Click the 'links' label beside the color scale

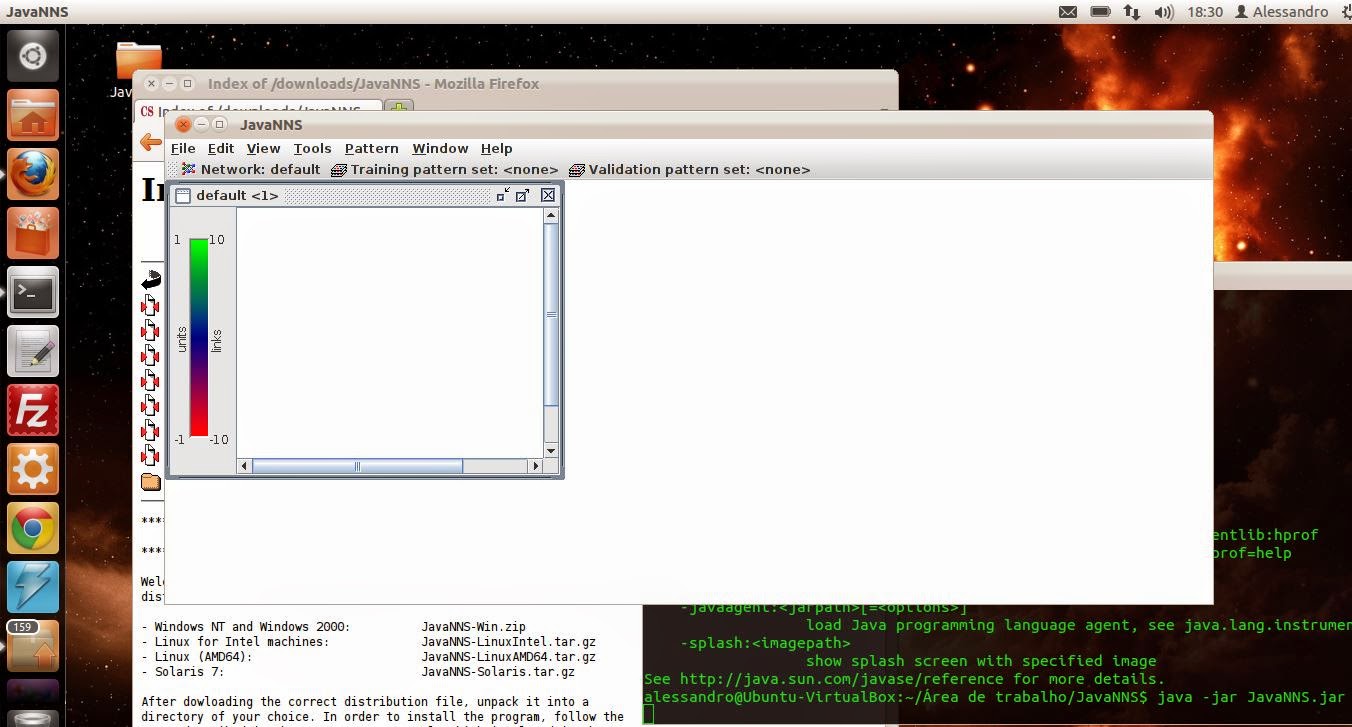pyautogui.click(x=217, y=340)
